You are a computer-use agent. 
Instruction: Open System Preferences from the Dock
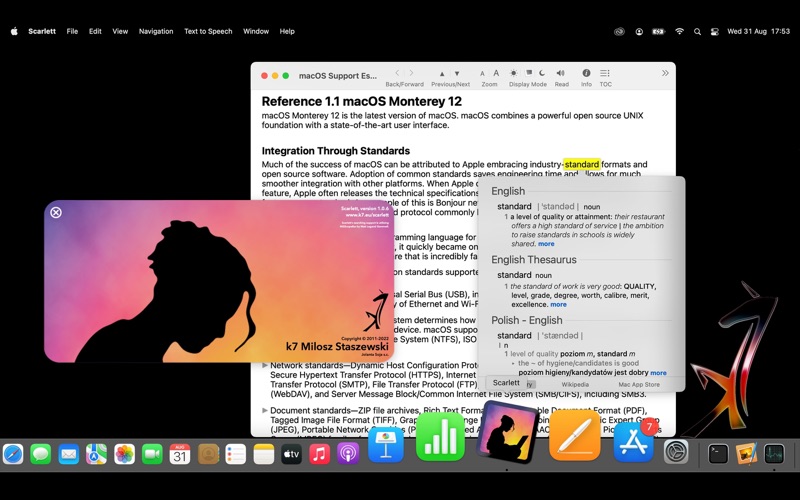(x=676, y=452)
